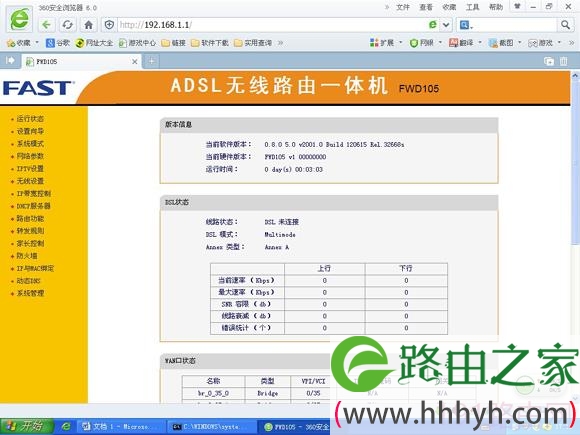Open the Windows 开始 Start button
This screenshot has height=435, width=580.
[27, 426]
